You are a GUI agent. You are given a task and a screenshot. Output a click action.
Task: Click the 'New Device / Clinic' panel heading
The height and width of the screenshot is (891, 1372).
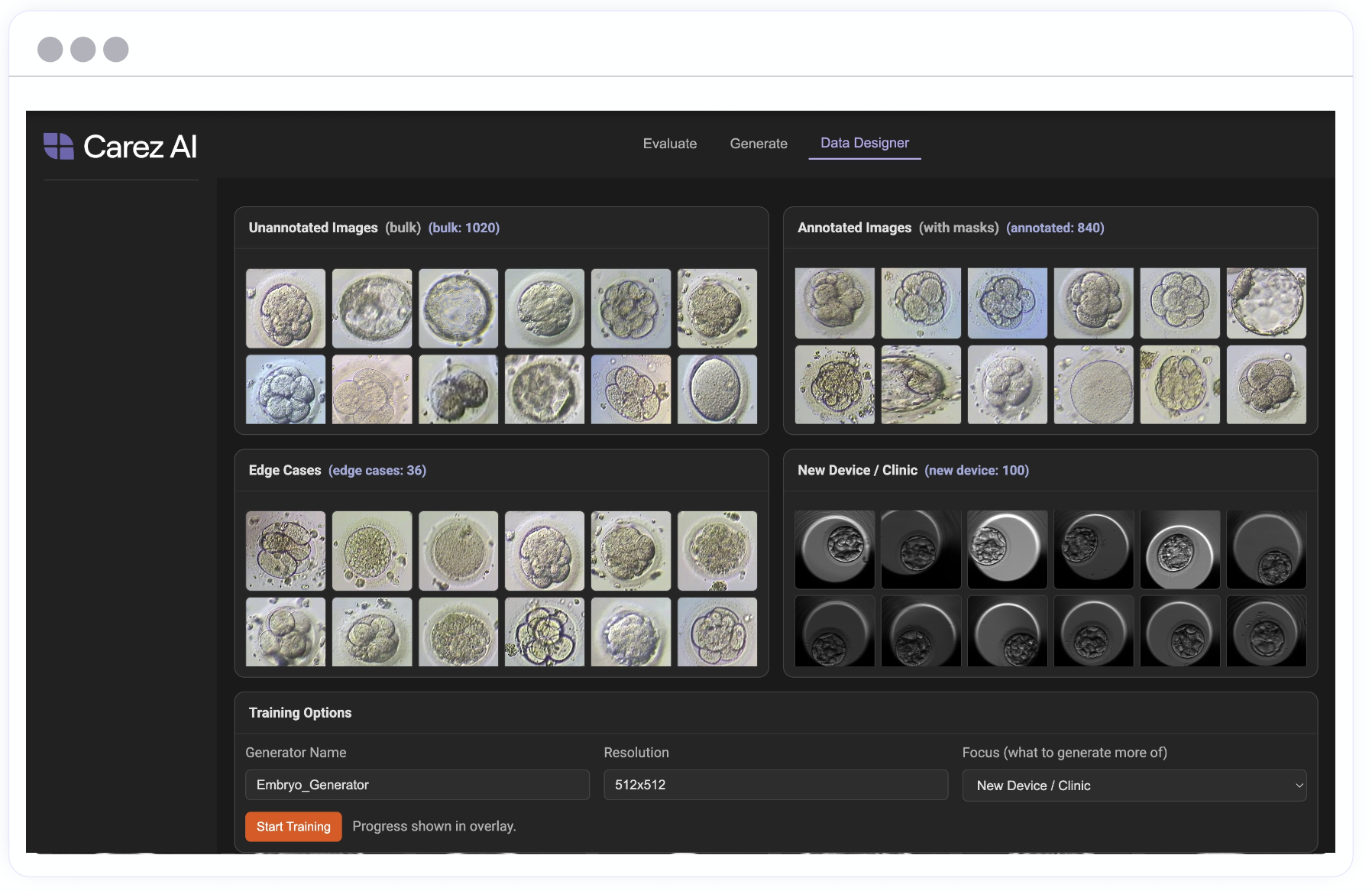857,470
